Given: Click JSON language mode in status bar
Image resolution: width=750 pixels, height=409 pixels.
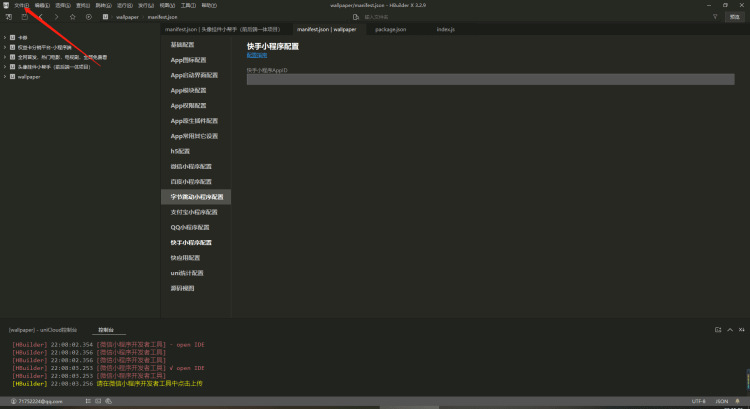Looking at the screenshot, I should click(x=722, y=401).
